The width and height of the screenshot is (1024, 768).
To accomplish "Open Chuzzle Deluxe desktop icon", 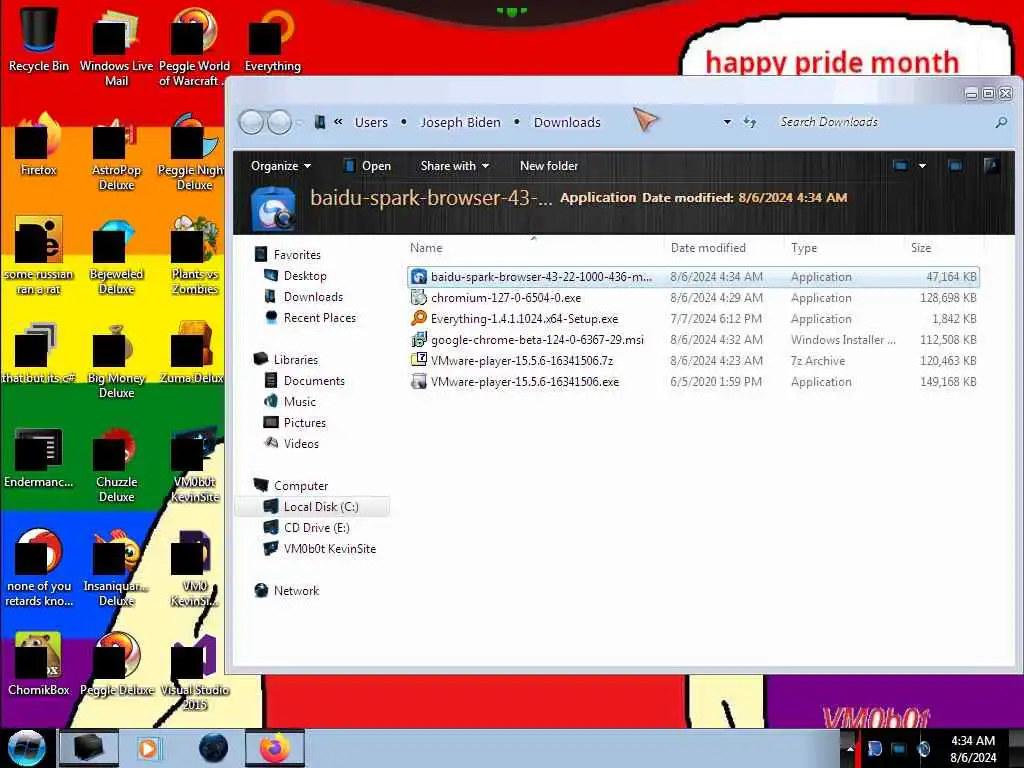I will pos(116,465).
